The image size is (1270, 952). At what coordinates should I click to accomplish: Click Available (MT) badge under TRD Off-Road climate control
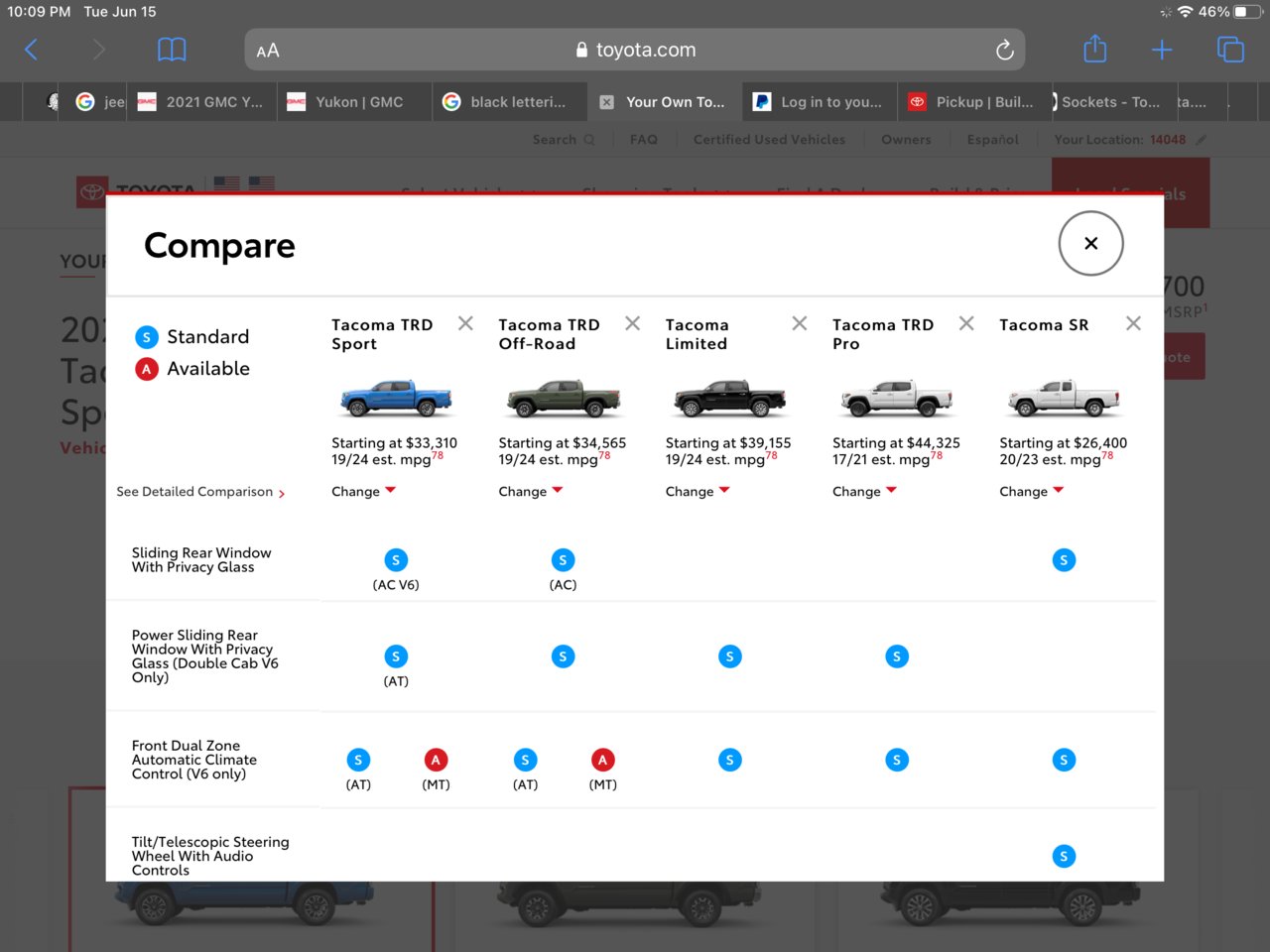point(602,760)
